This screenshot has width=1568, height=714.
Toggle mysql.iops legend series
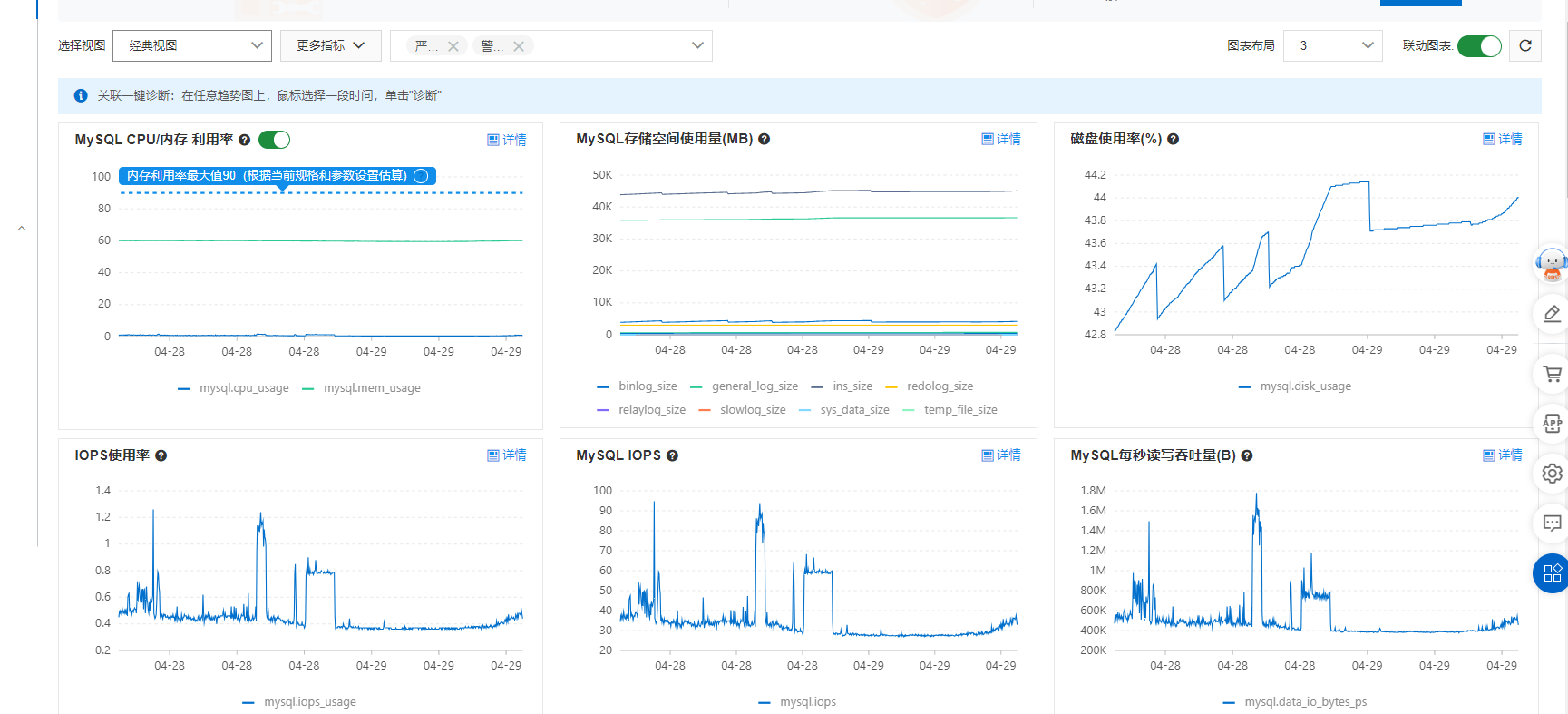(797, 702)
